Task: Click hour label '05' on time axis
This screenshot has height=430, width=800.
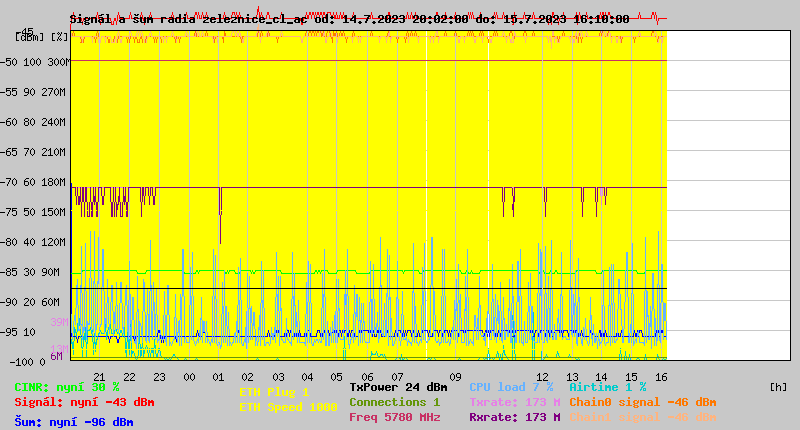Action: pos(336,377)
